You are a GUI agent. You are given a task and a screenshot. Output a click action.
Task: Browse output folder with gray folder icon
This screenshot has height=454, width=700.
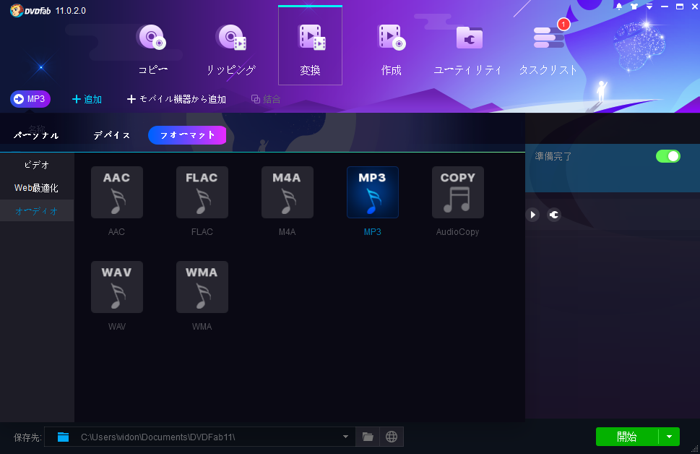(367, 437)
